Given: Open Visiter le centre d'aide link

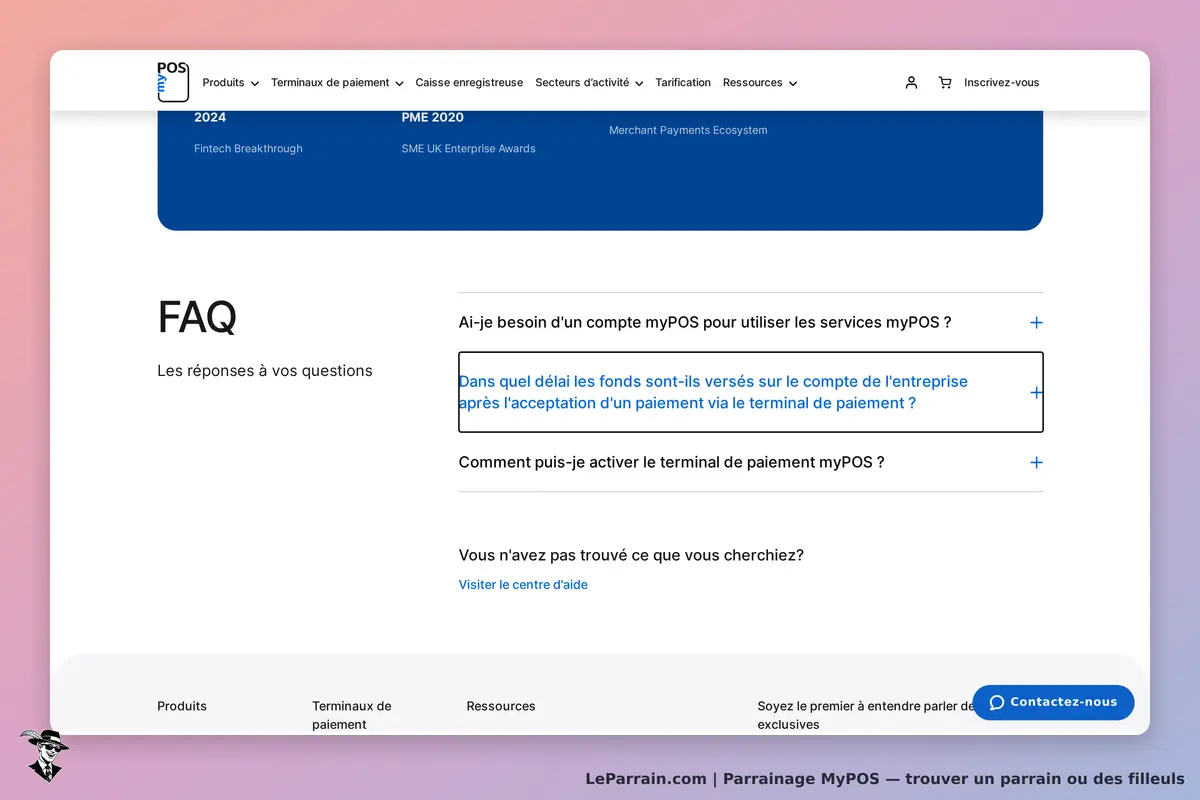Looking at the screenshot, I should [x=523, y=585].
